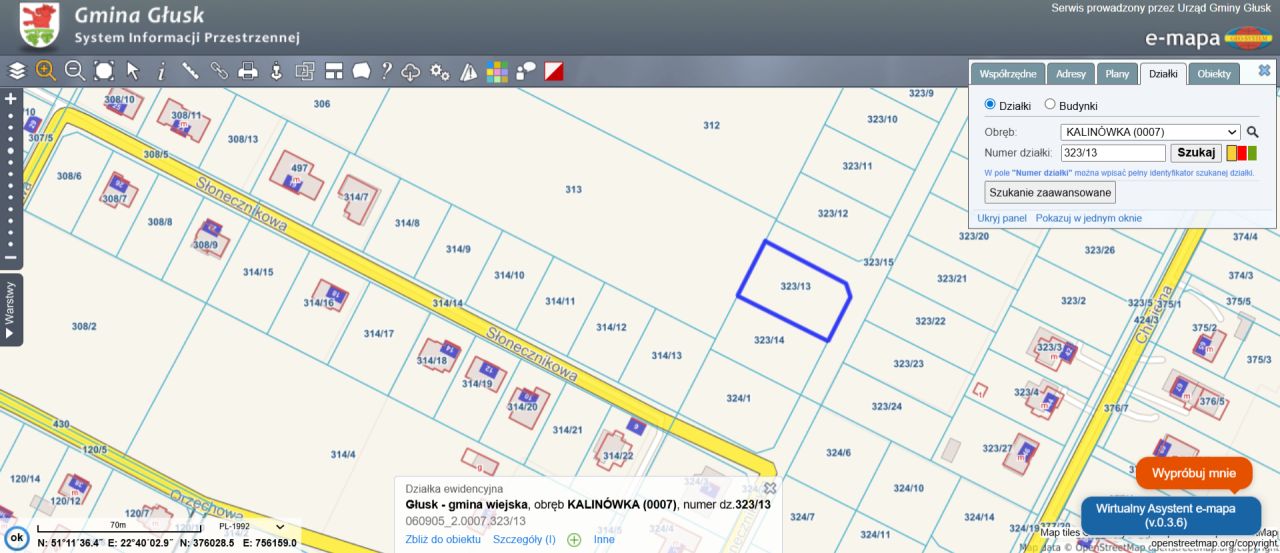Pick the red highlight color swatch

tap(1242, 153)
